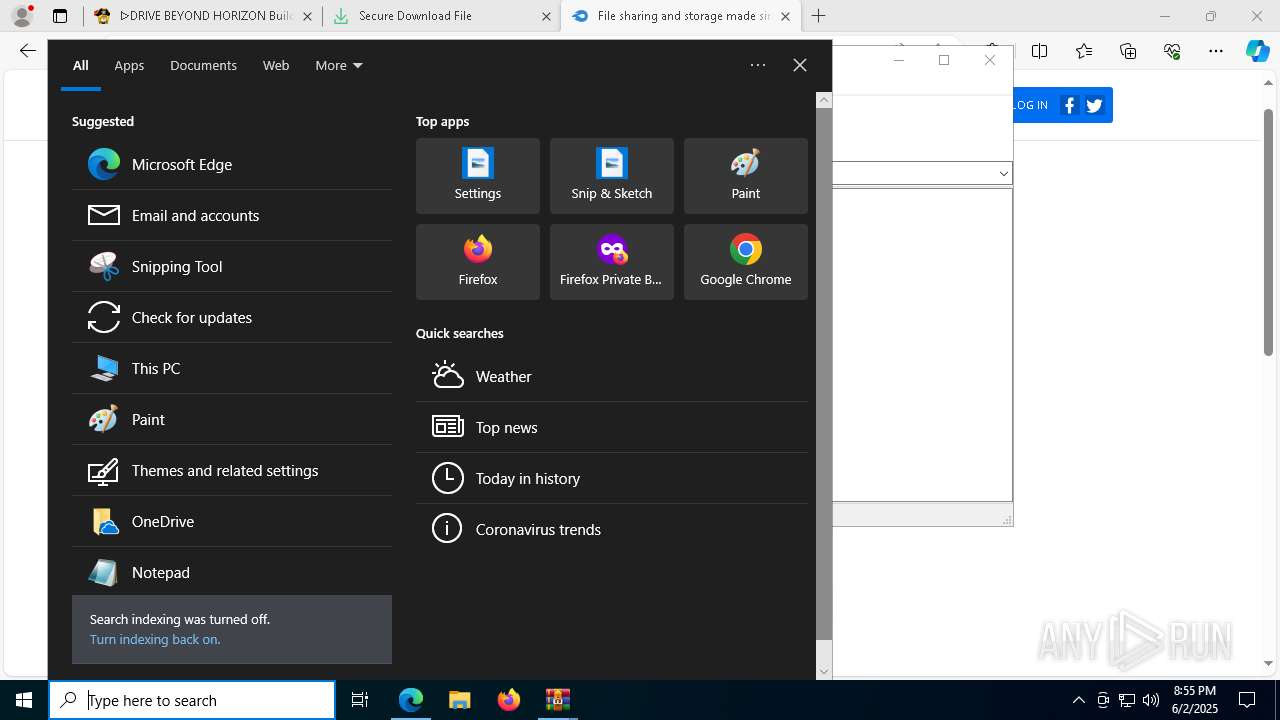Image resolution: width=1280 pixels, height=720 pixels.
Task: Open Edge from the taskbar
Action: pyautogui.click(x=411, y=700)
